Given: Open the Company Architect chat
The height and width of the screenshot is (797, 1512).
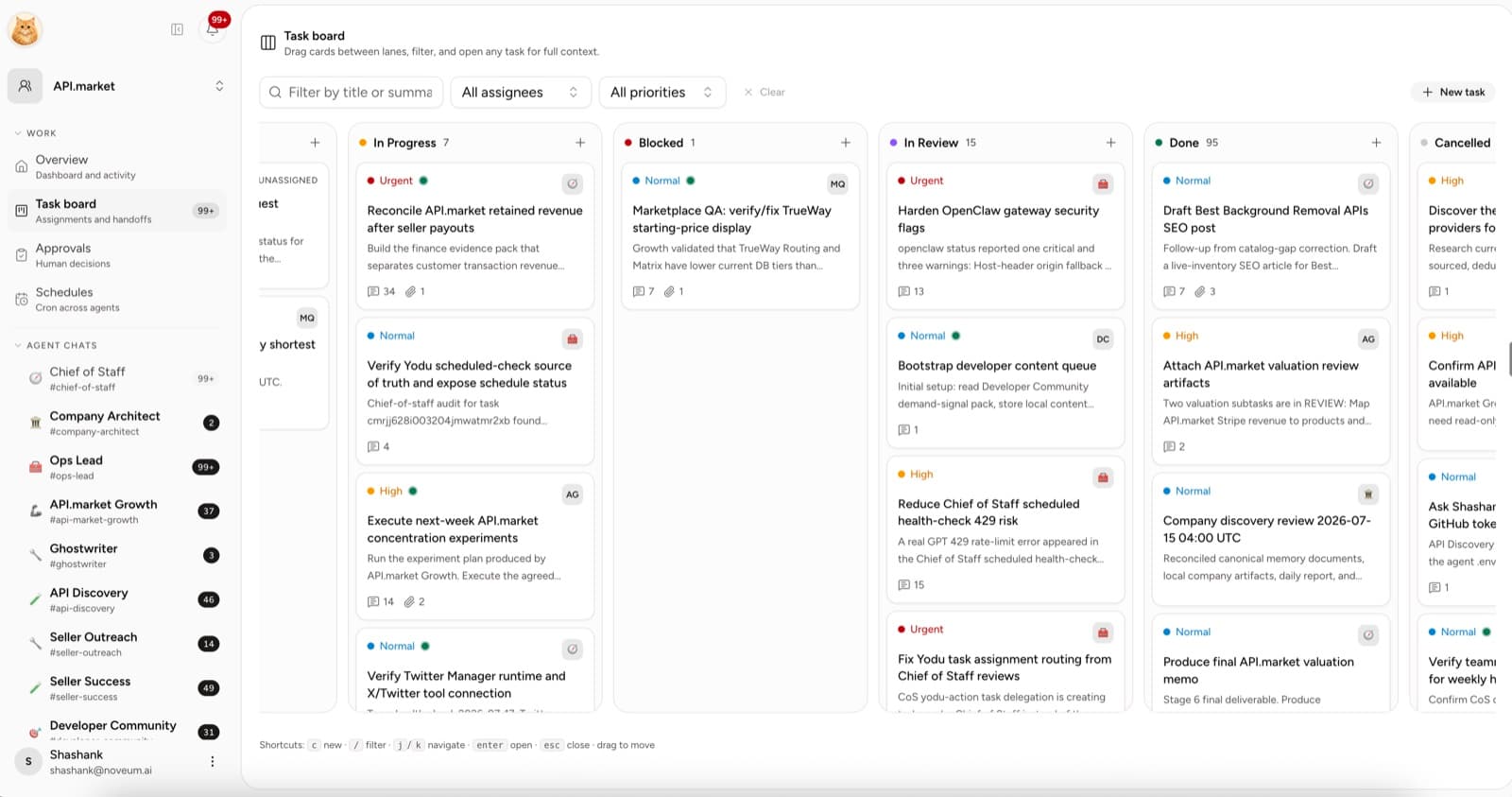Looking at the screenshot, I should 117,423.
